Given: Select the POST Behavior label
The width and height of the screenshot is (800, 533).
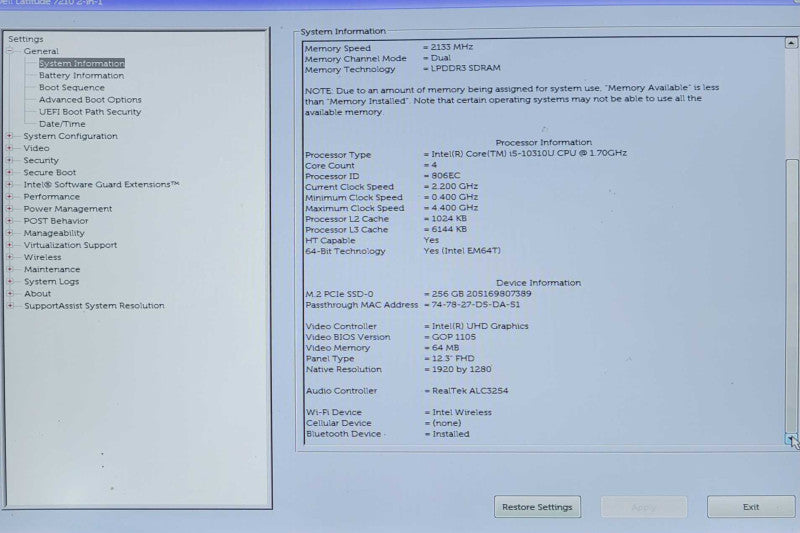Looking at the screenshot, I should point(56,221).
